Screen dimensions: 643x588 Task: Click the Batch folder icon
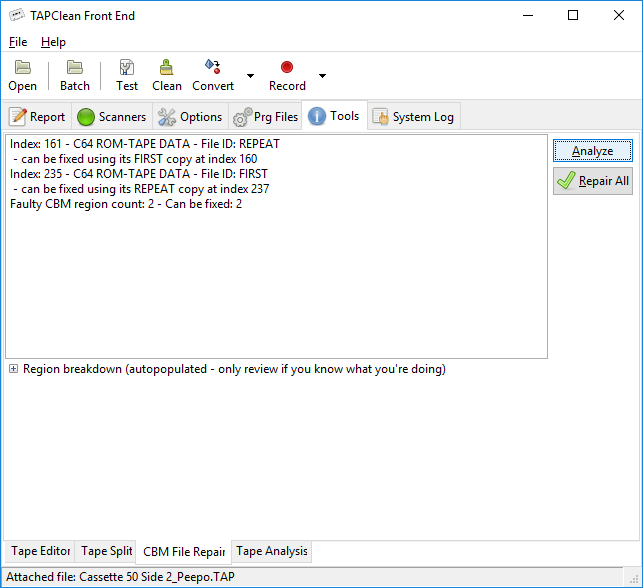75,67
